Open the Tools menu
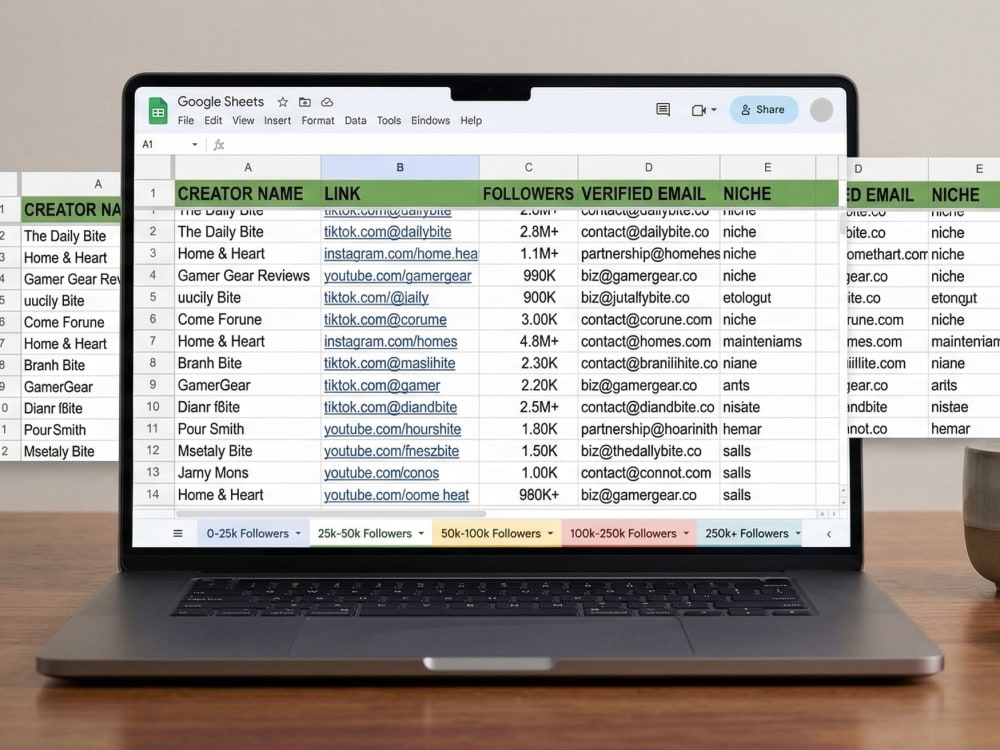This screenshot has height=750, width=1000. pos(388,121)
